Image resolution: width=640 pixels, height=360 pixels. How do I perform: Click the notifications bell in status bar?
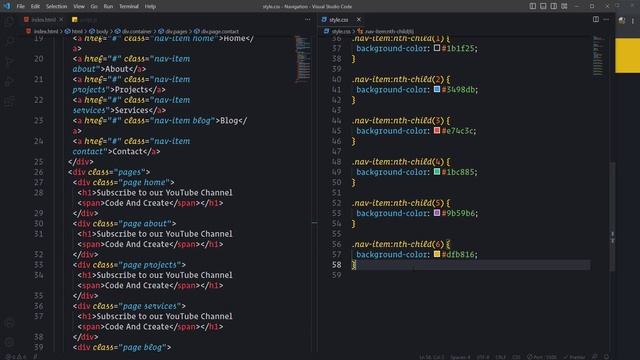(x=607, y=357)
